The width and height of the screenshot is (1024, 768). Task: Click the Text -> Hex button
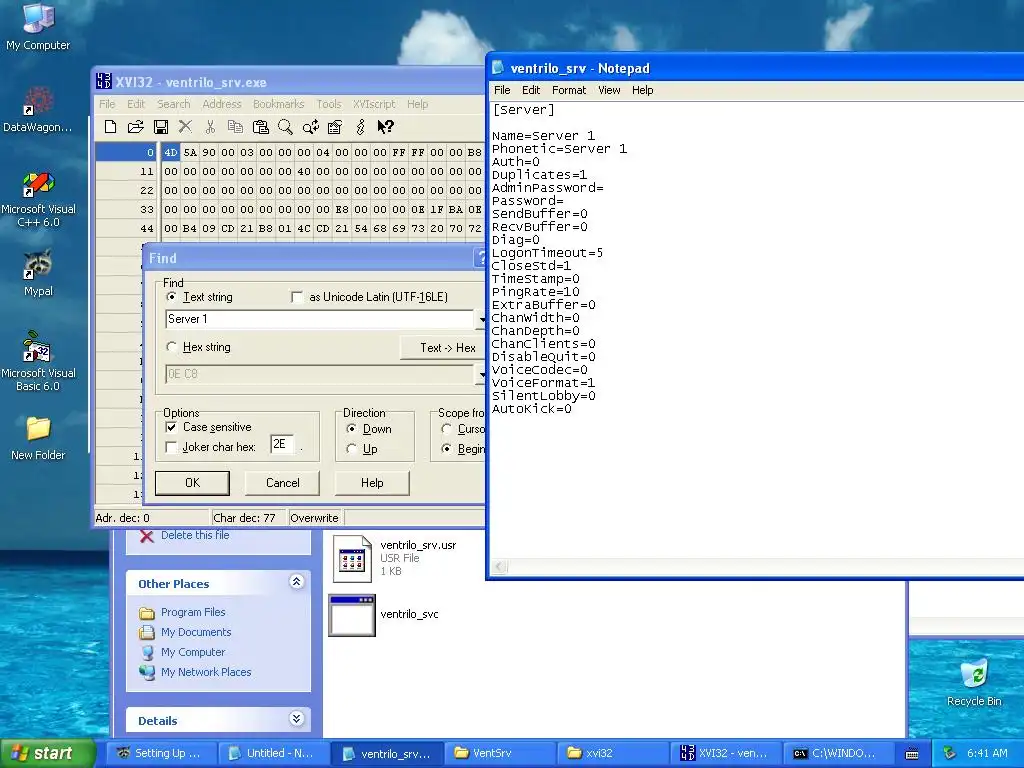pyautogui.click(x=443, y=347)
